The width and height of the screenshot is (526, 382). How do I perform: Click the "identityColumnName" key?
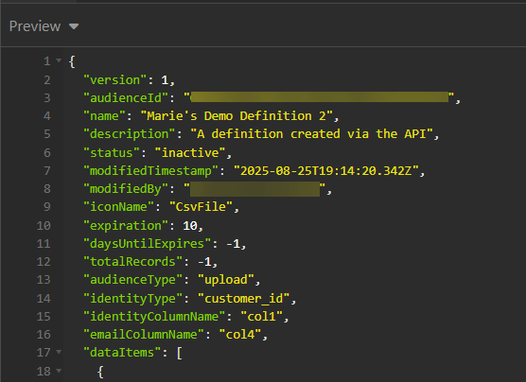pyautogui.click(x=154, y=317)
